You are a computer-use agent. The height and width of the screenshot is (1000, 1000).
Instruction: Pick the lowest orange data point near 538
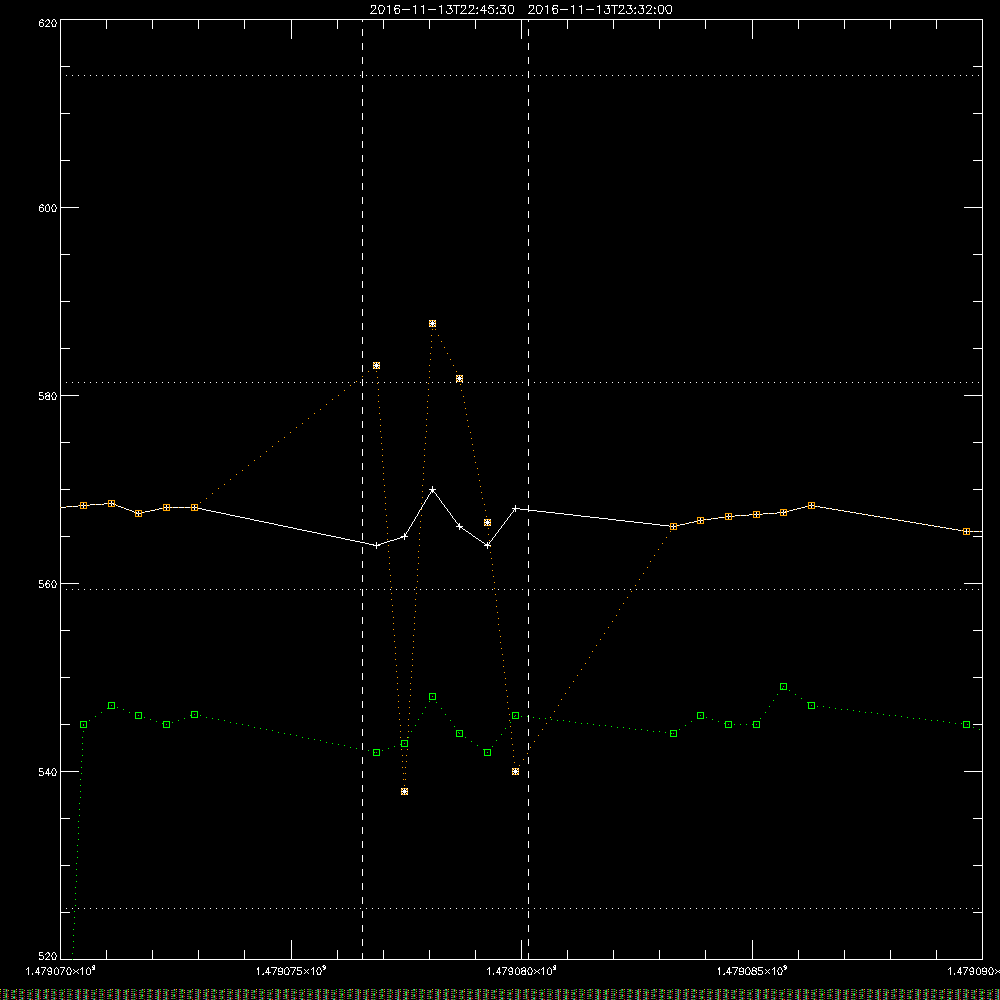tap(404, 791)
